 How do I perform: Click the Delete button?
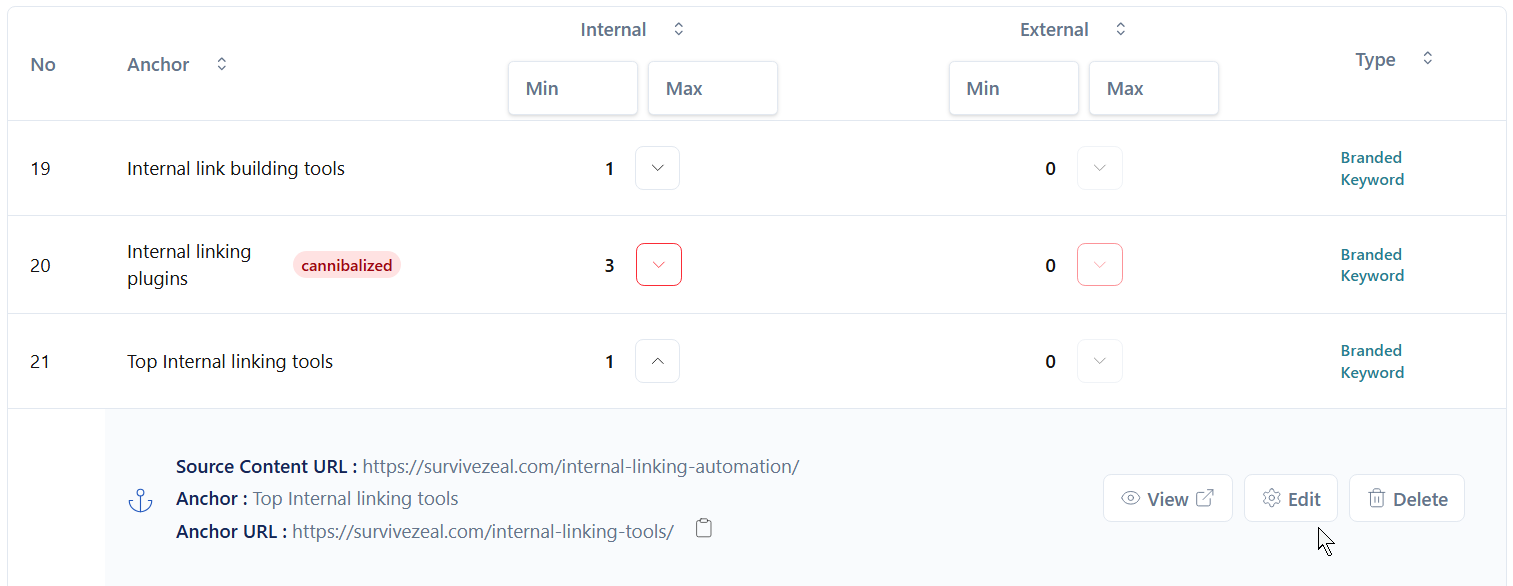[1407, 498]
